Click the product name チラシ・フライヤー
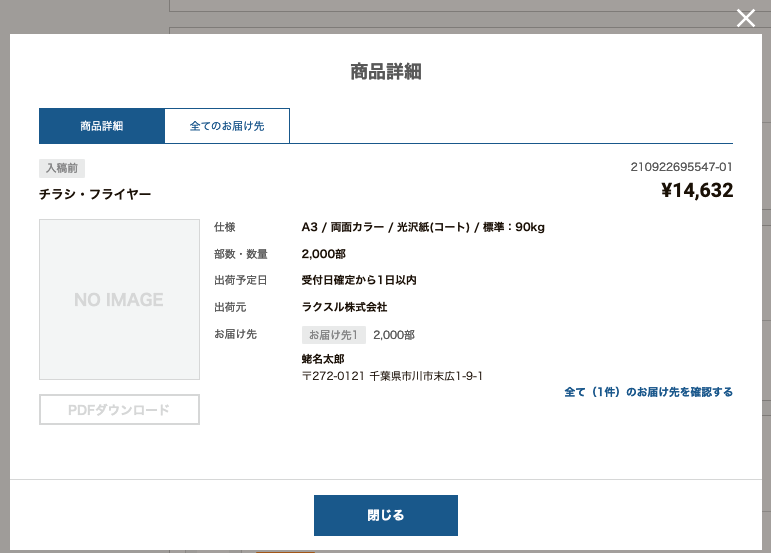The height and width of the screenshot is (553, 771). pos(95,194)
